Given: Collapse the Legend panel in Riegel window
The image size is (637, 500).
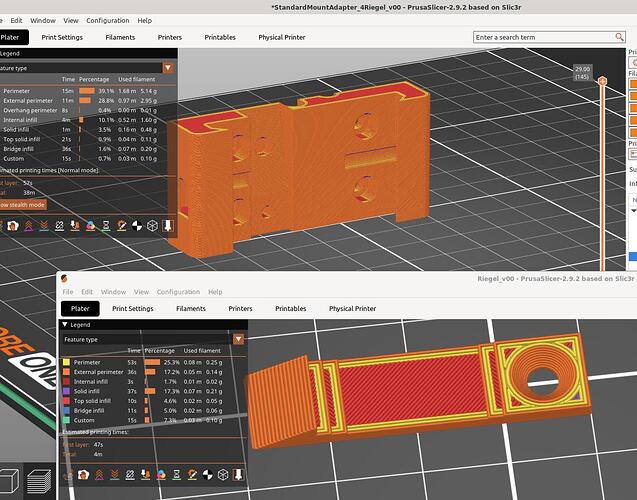Looking at the screenshot, I should 65,325.
